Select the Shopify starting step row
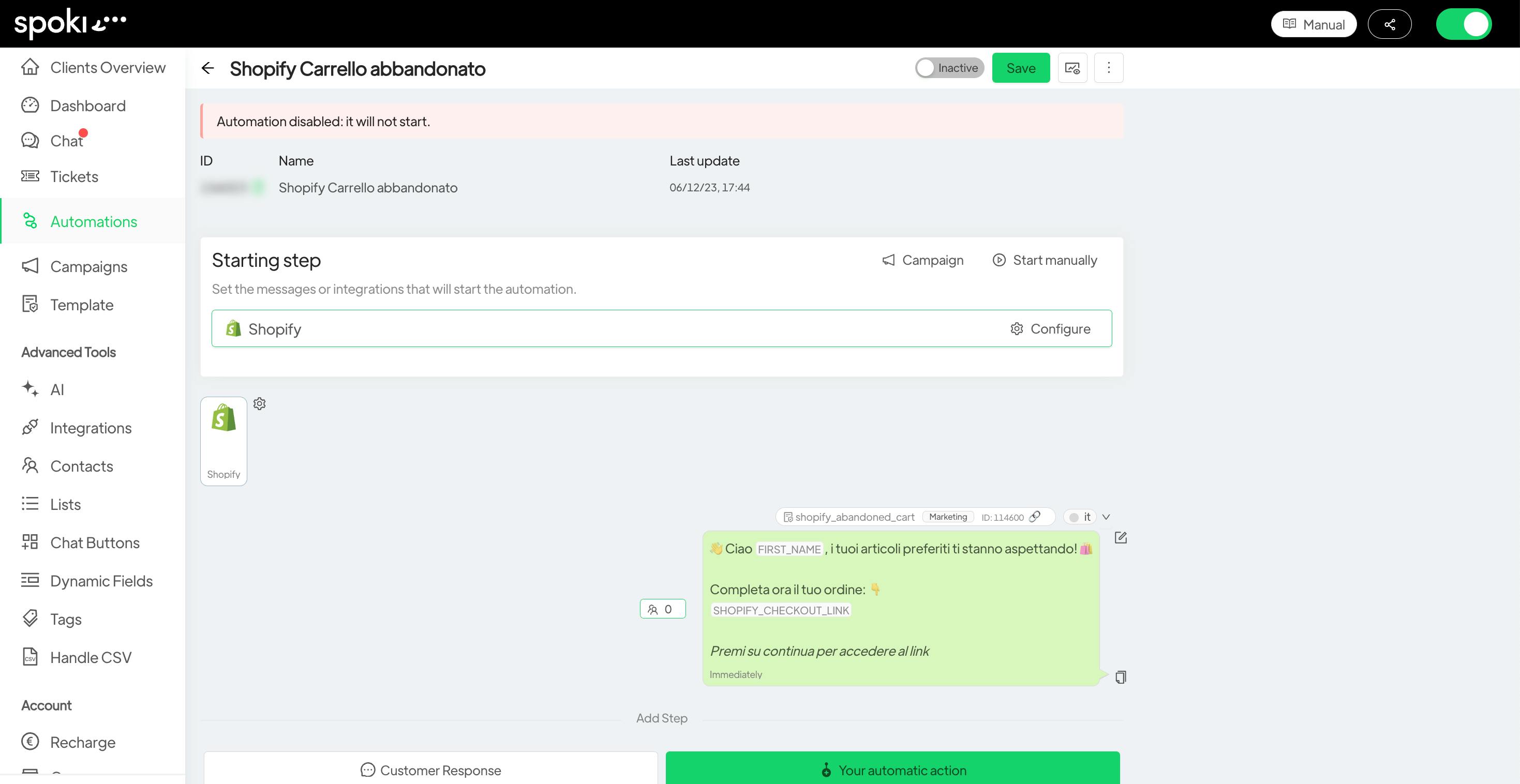This screenshot has height=784, width=1520. [662, 328]
